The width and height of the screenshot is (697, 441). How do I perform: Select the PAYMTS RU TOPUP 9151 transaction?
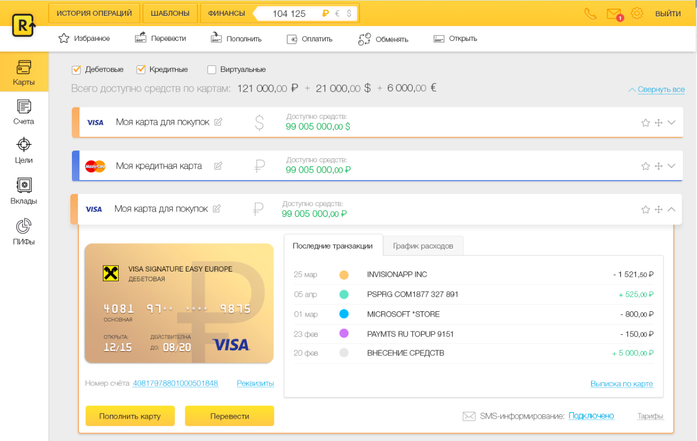point(473,333)
